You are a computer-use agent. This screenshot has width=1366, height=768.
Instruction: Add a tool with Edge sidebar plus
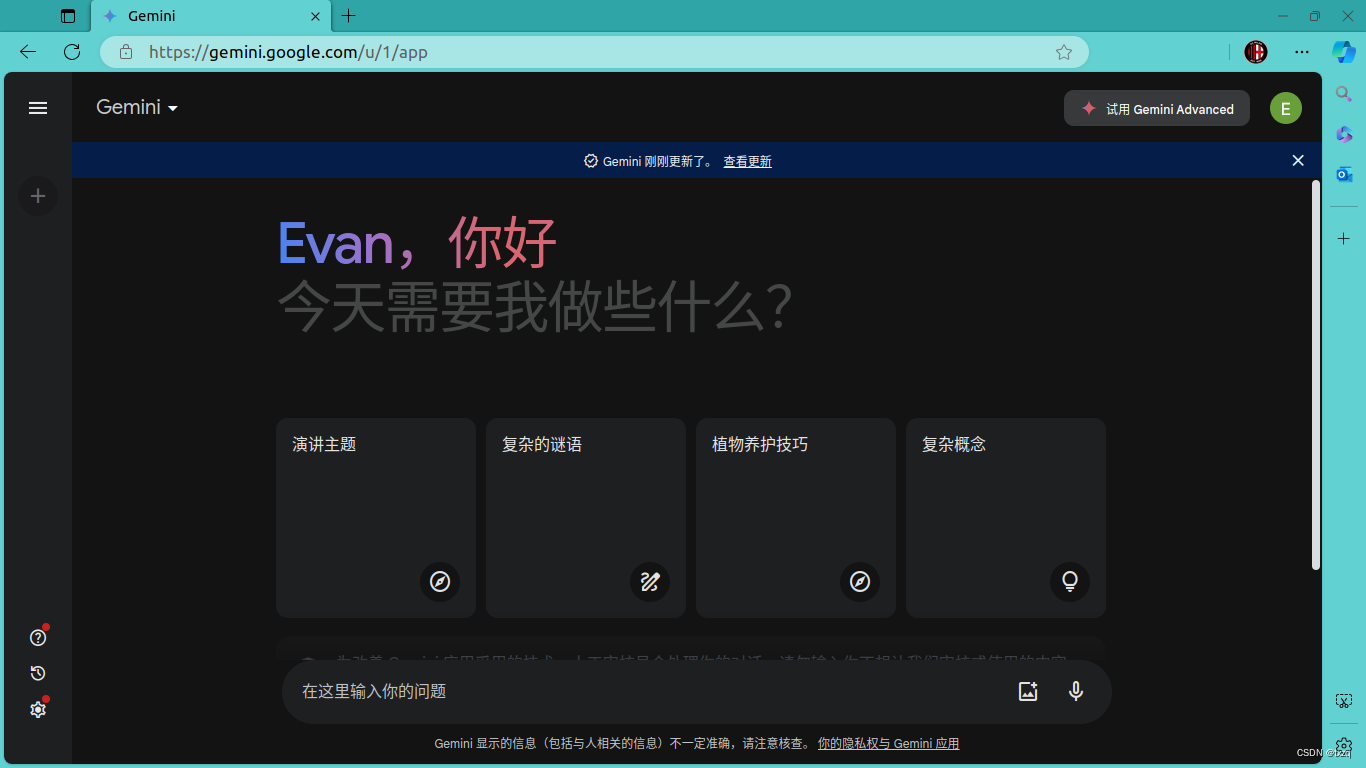pyautogui.click(x=1344, y=239)
